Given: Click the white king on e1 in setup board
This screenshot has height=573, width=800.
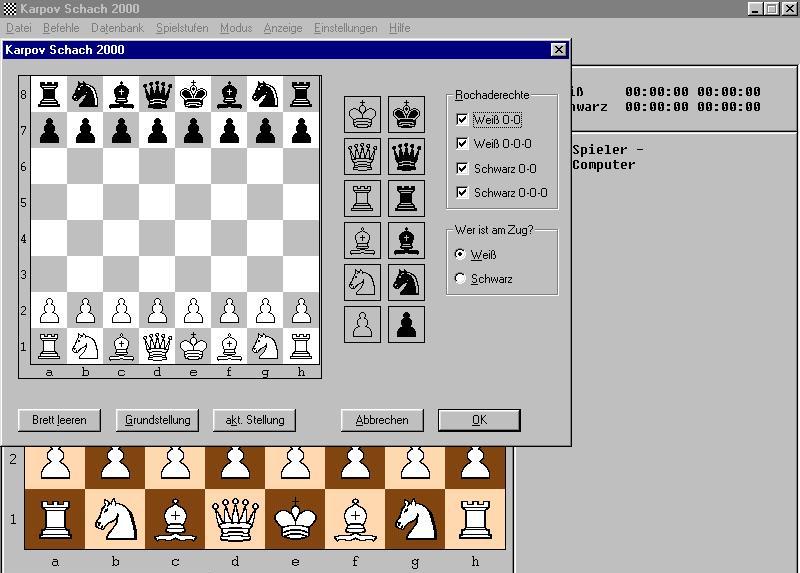Looking at the screenshot, I should pos(193,346).
